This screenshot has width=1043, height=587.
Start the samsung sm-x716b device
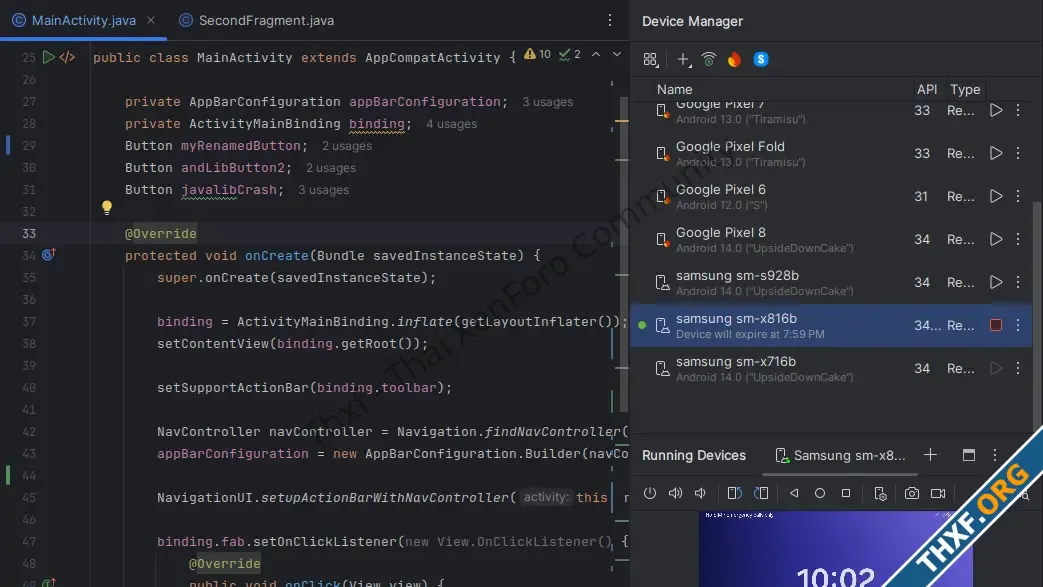(x=996, y=368)
